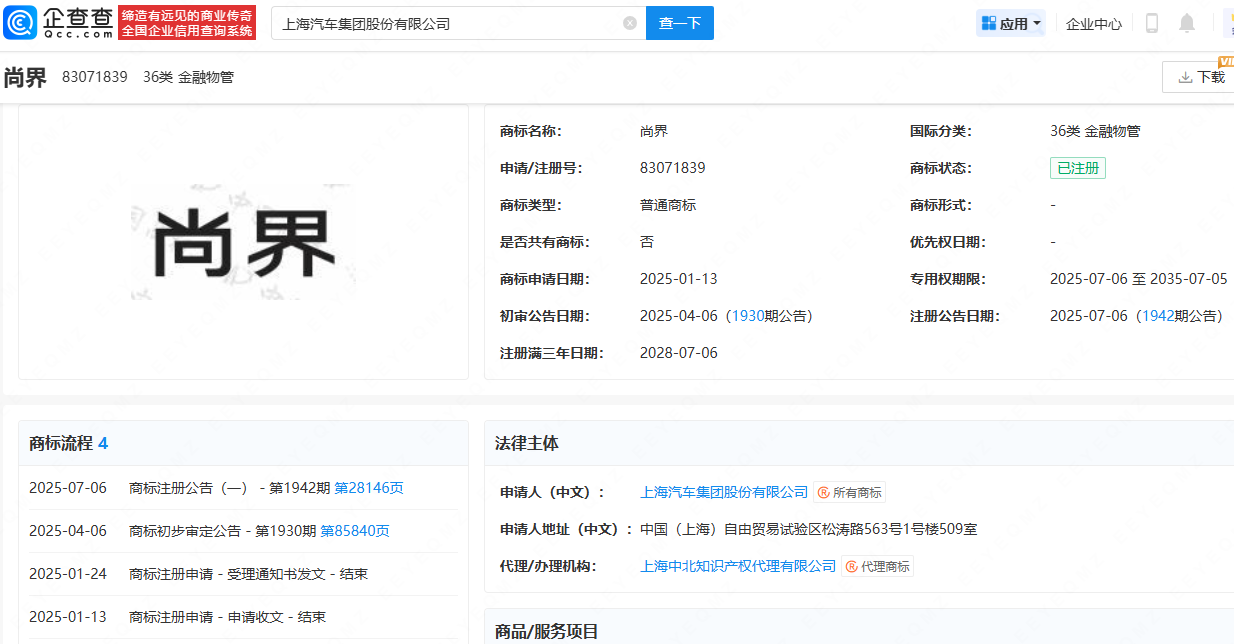Click the 下载 download button
This screenshot has height=644, width=1234.
(x=1200, y=77)
